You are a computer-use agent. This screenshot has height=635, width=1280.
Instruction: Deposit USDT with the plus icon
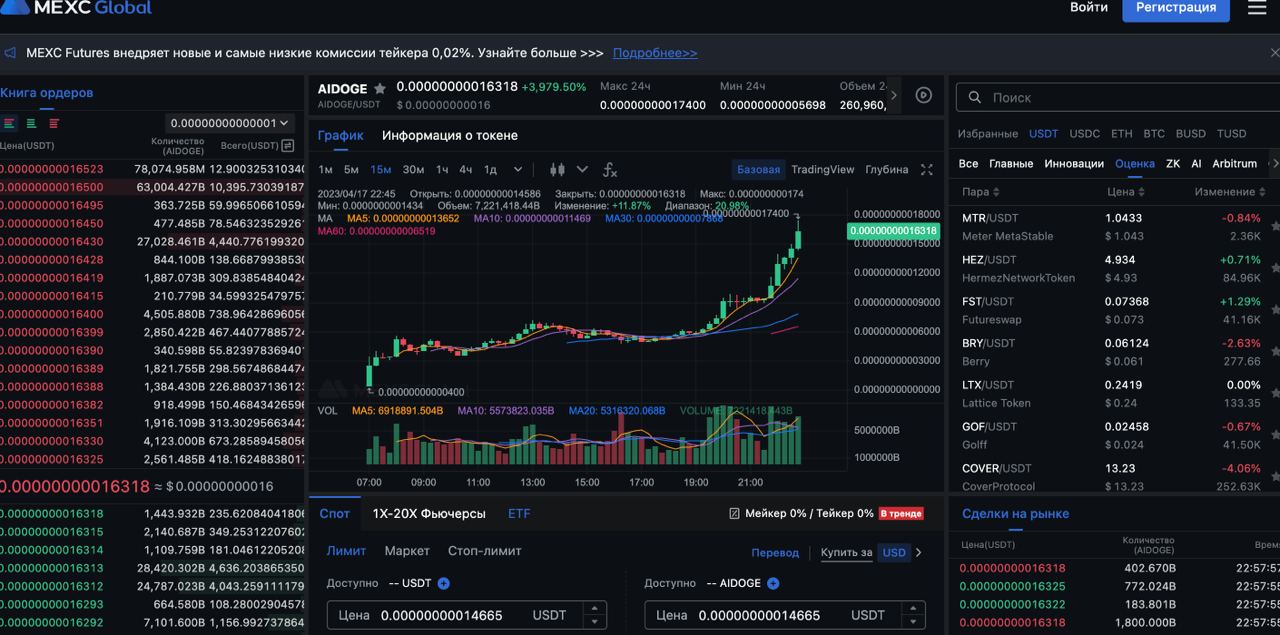pyautogui.click(x=444, y=583)
